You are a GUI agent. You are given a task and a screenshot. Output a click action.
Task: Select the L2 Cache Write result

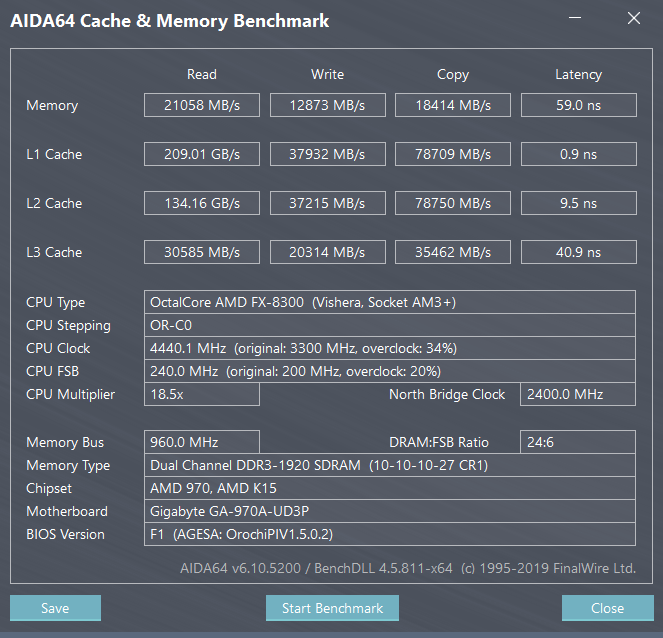point(327,203)
